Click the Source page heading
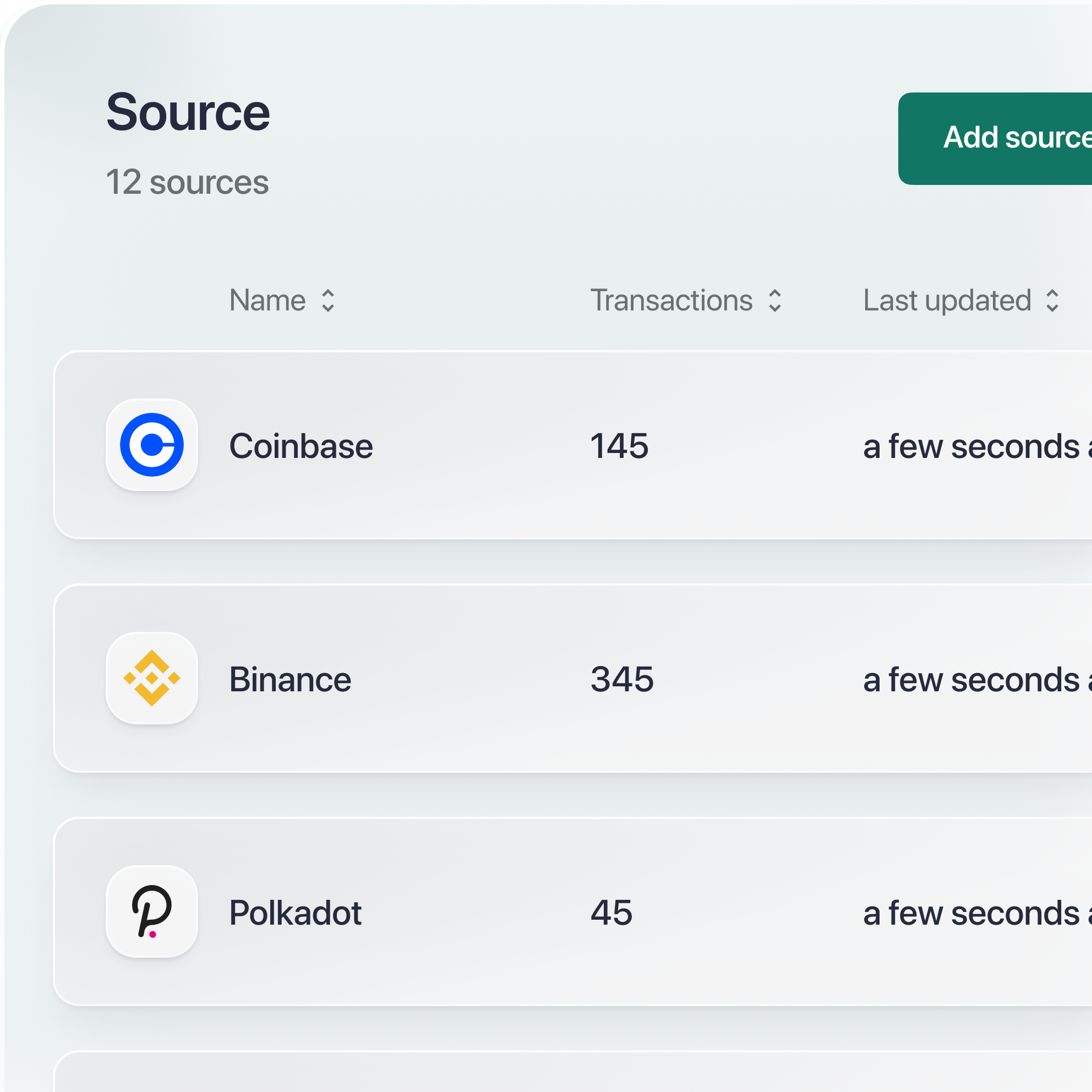This screenshot has height=1092, width=1092. pyautogui.click(x=188, y=112)
